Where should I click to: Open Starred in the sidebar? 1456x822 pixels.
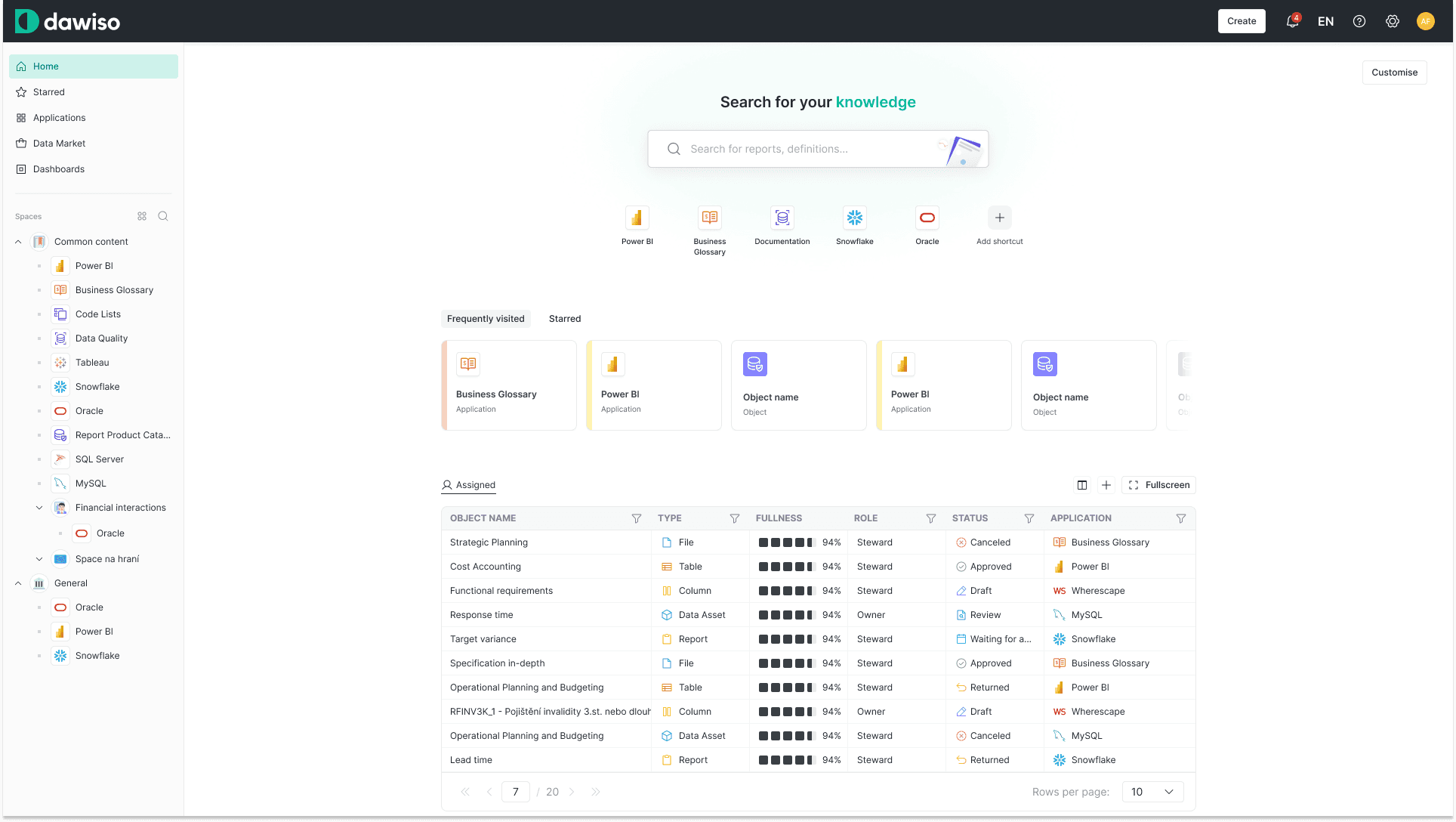click(94, 92)
